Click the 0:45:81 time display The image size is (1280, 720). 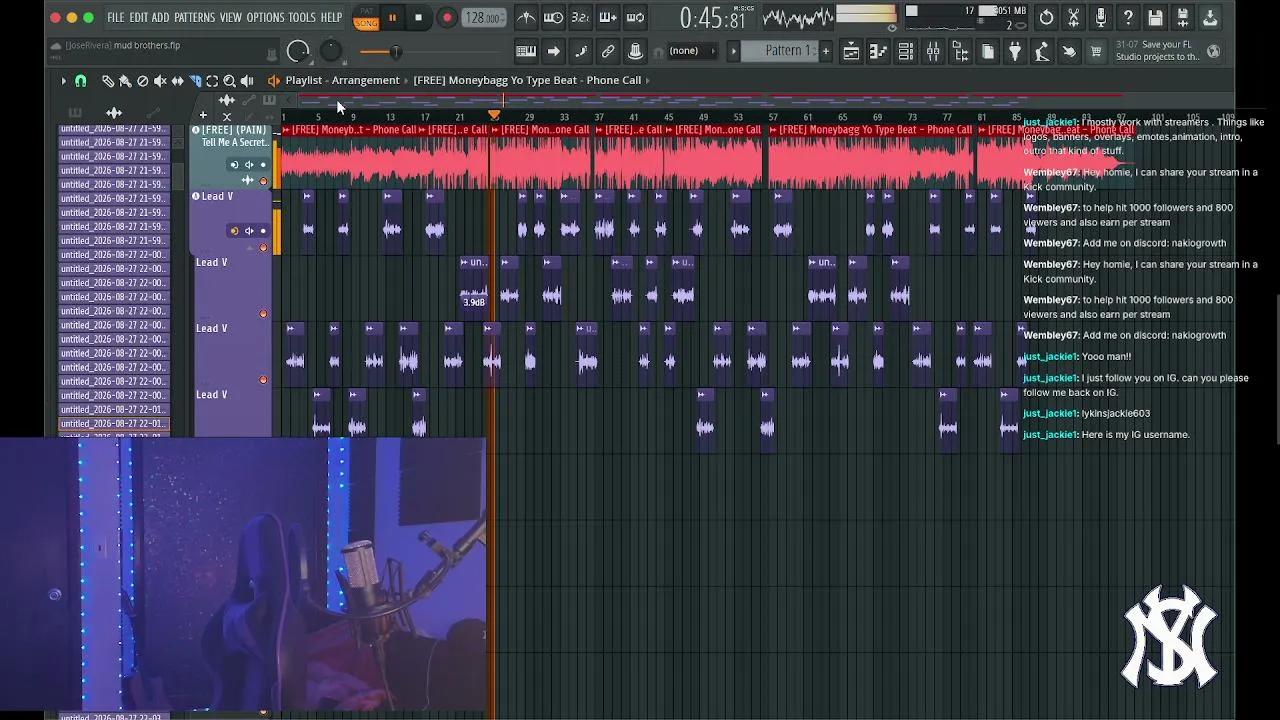click(712, 18)
